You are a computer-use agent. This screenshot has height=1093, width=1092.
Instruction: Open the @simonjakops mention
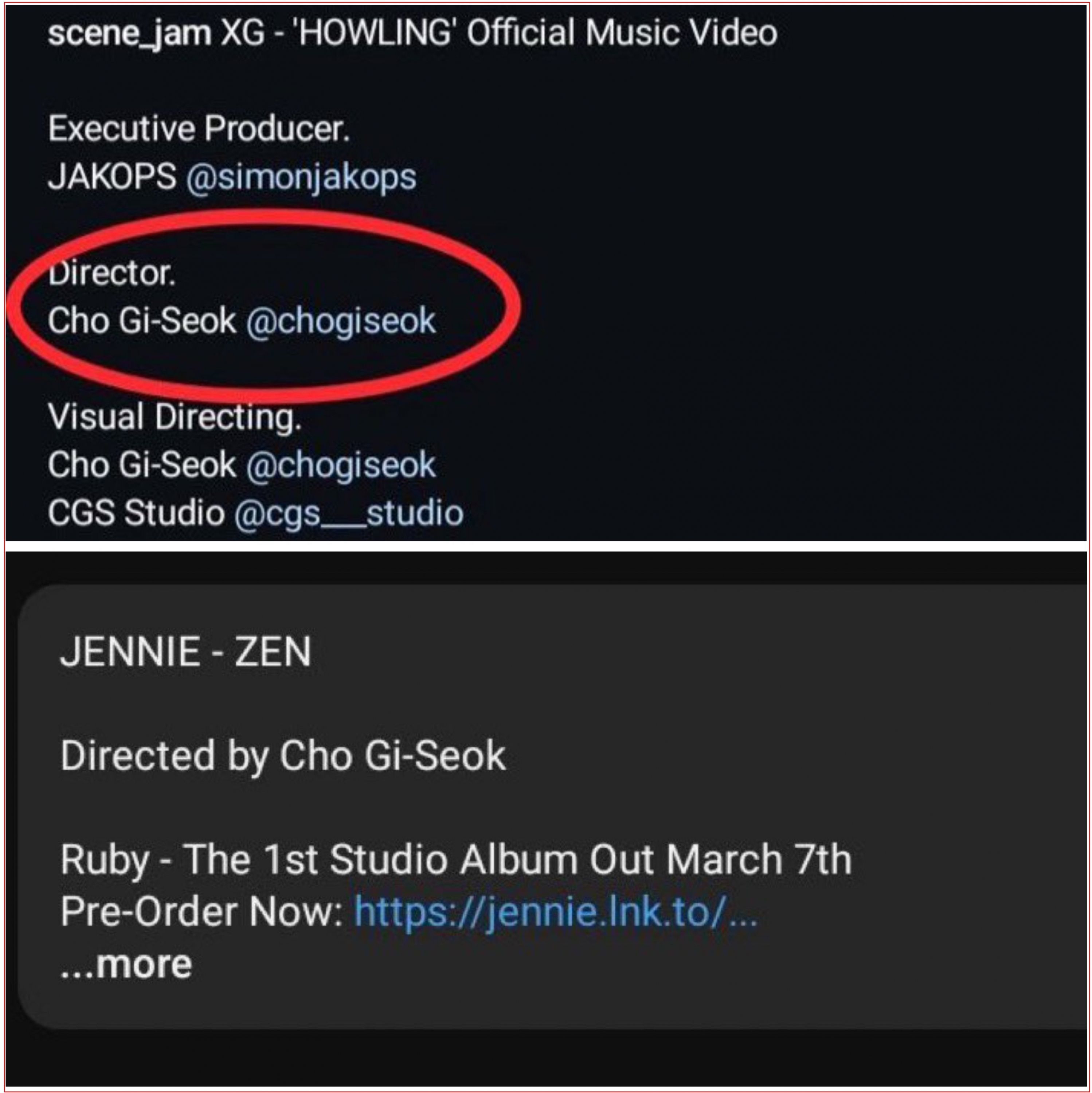coord(301,178)
